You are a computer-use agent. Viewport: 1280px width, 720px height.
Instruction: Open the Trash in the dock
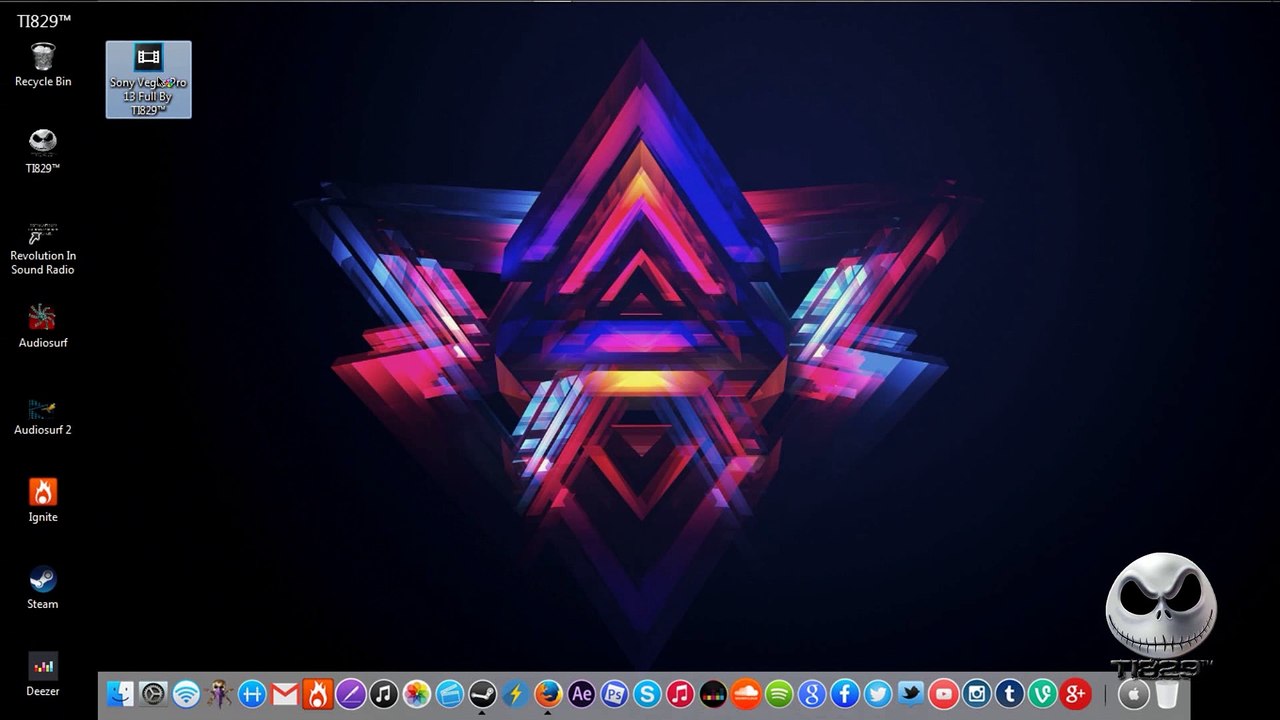1166,694
